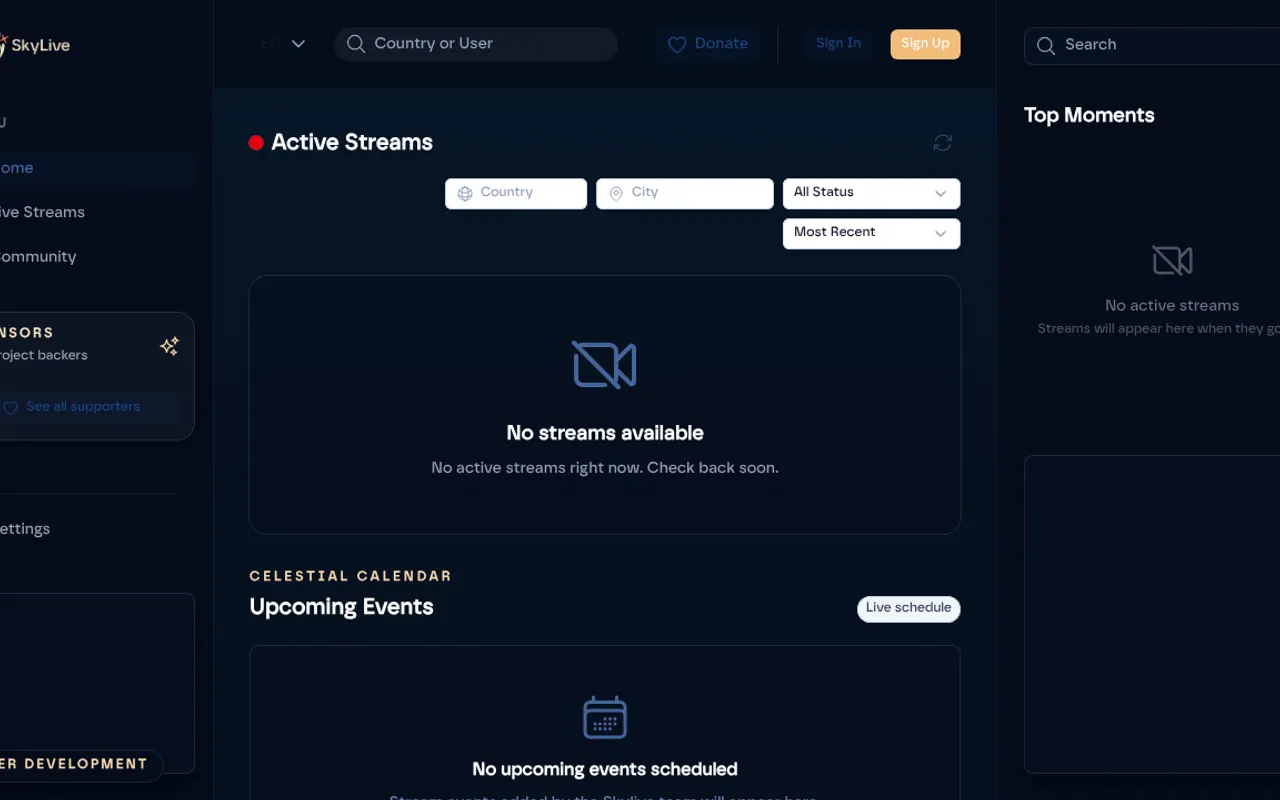Click the magnifier icon in the right Search box
This screenshot has height=800, width=1280.
pos(1046,46)
